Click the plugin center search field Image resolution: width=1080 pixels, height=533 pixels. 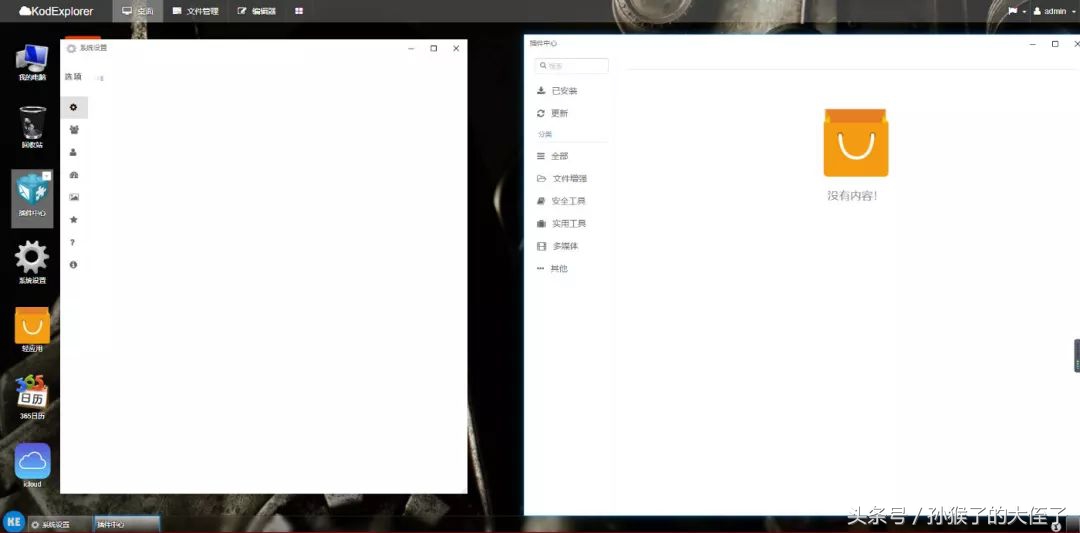(x=572, y=66)
